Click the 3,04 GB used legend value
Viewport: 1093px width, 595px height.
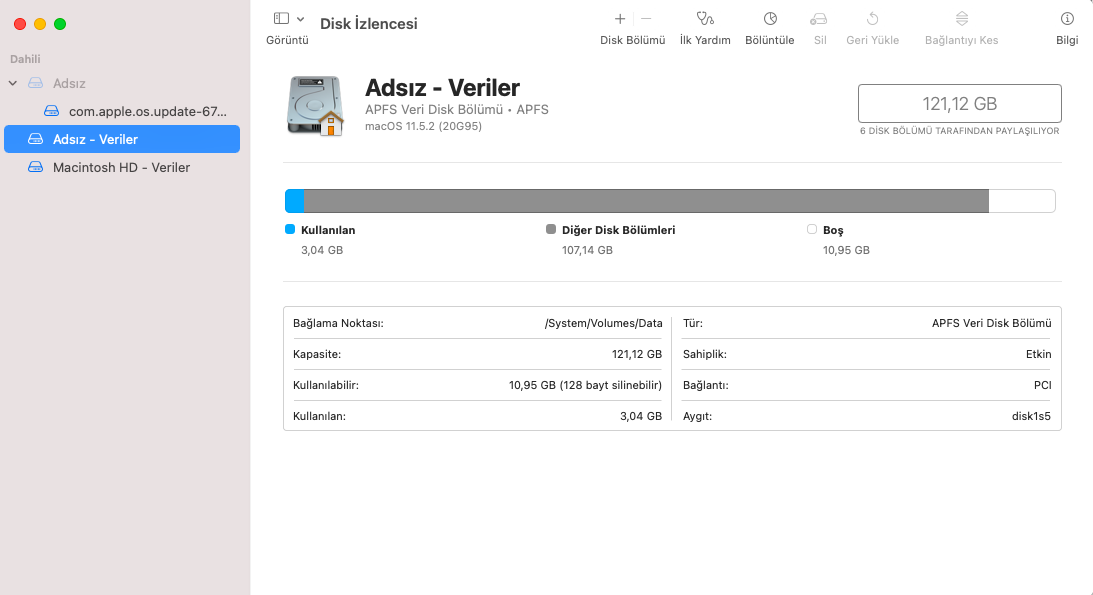pyautogui.click(x=322, y=250)
